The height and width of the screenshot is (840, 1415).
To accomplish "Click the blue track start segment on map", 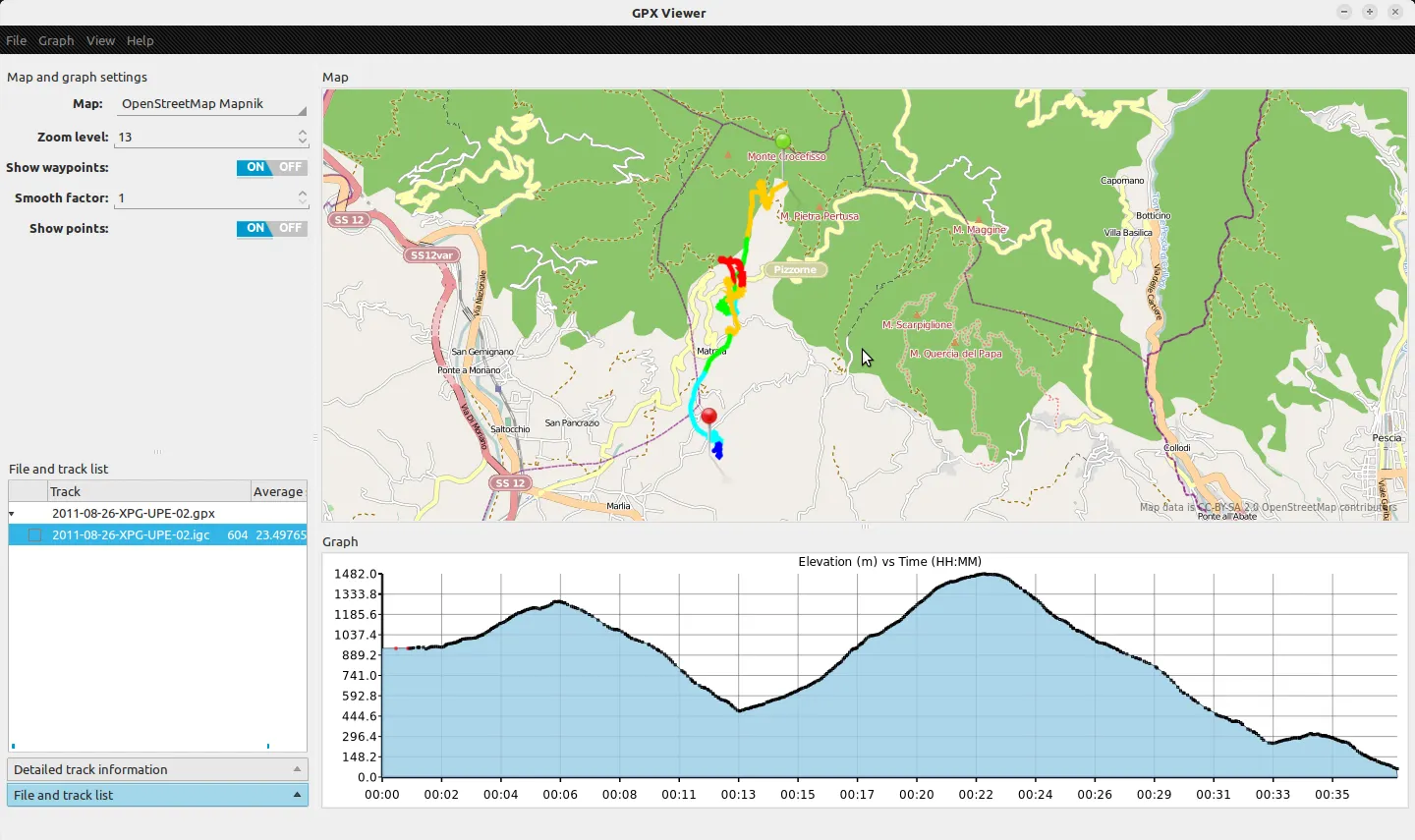I will tap(717, 451).
